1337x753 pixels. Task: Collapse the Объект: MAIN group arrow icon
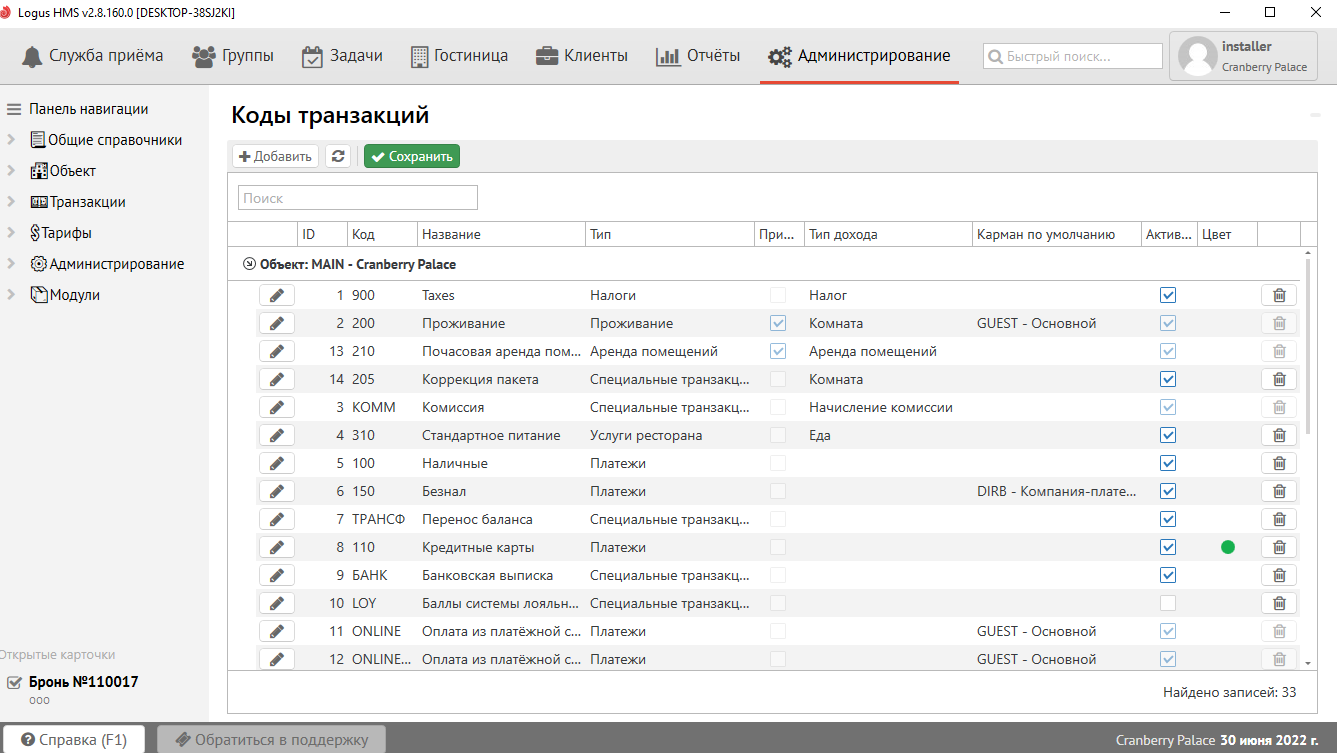(249, 265)
